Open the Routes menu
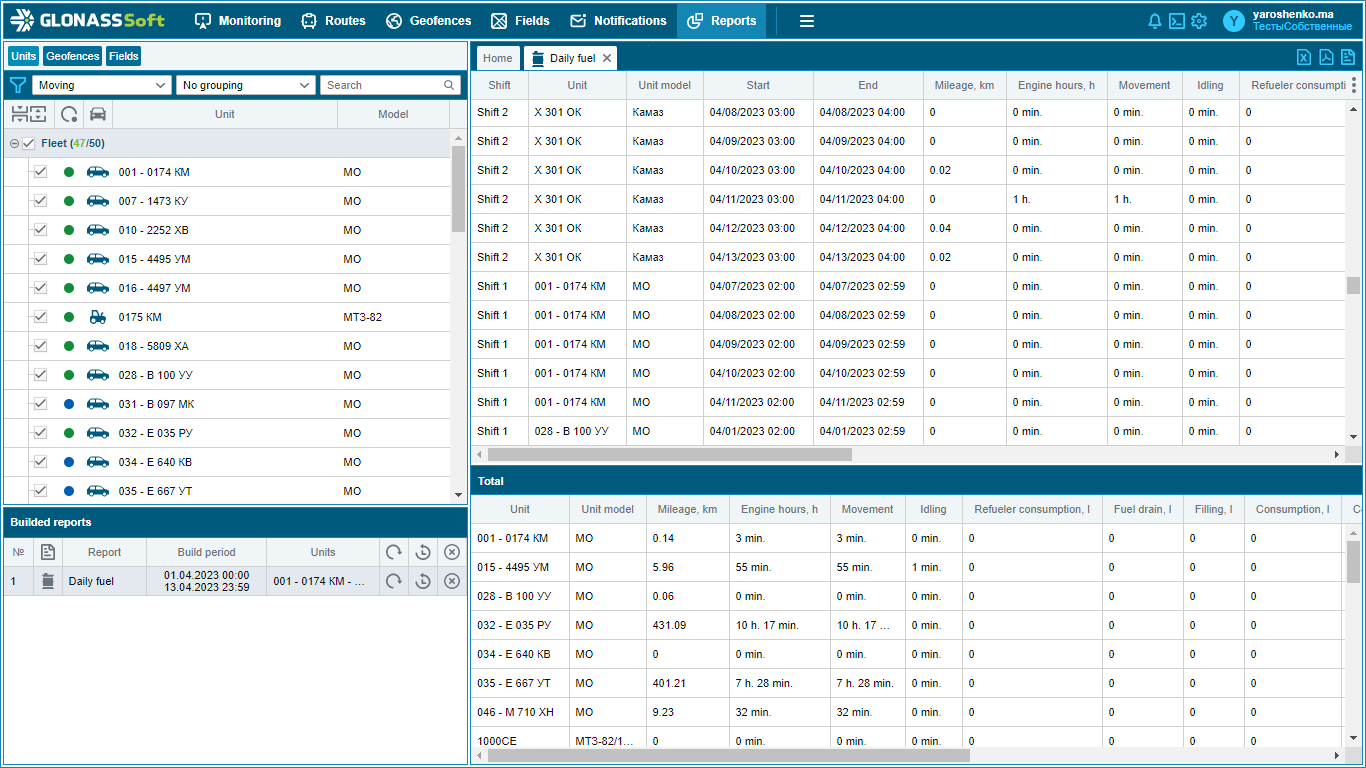The image size is (1366, 768). coord(334,21)
